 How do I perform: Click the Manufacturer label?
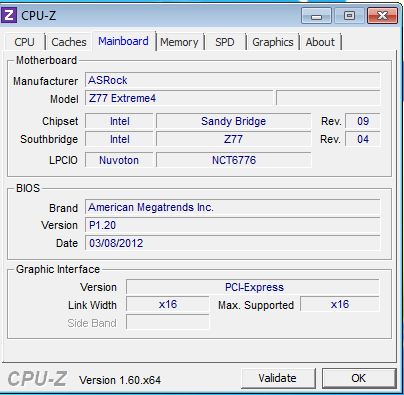pos(45,81)
